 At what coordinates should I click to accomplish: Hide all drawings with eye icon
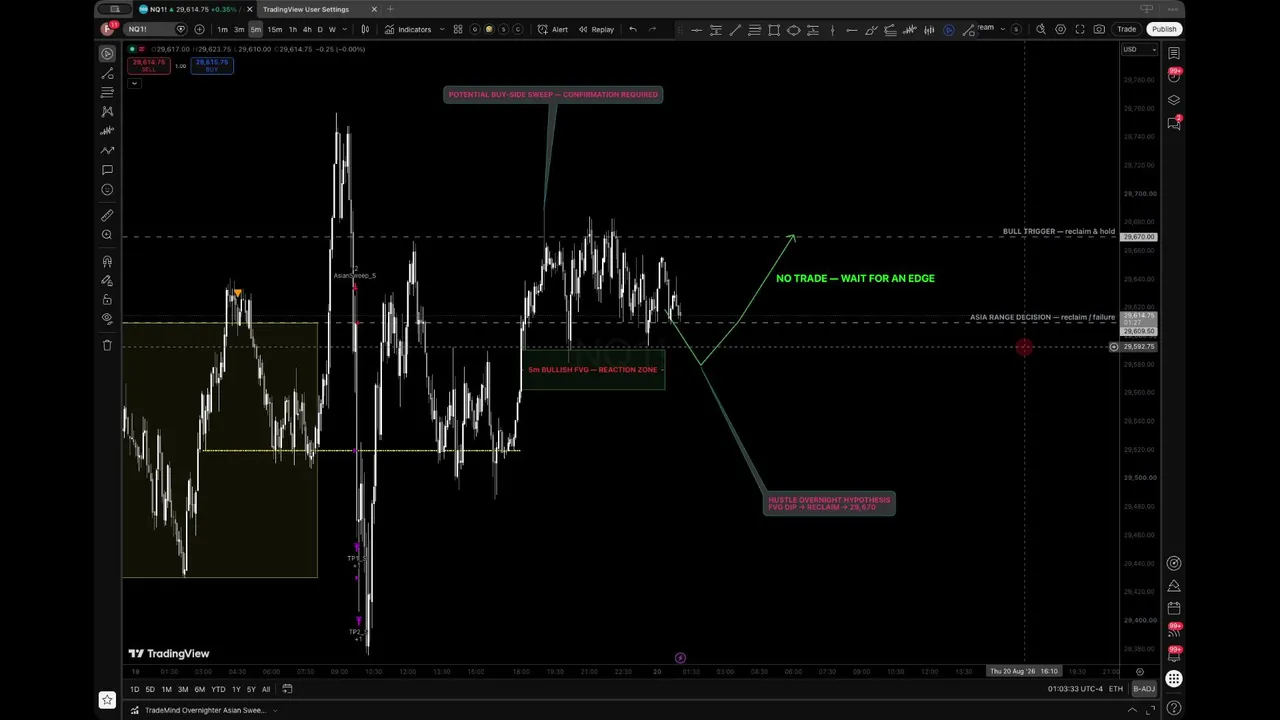tap(107, 318)
